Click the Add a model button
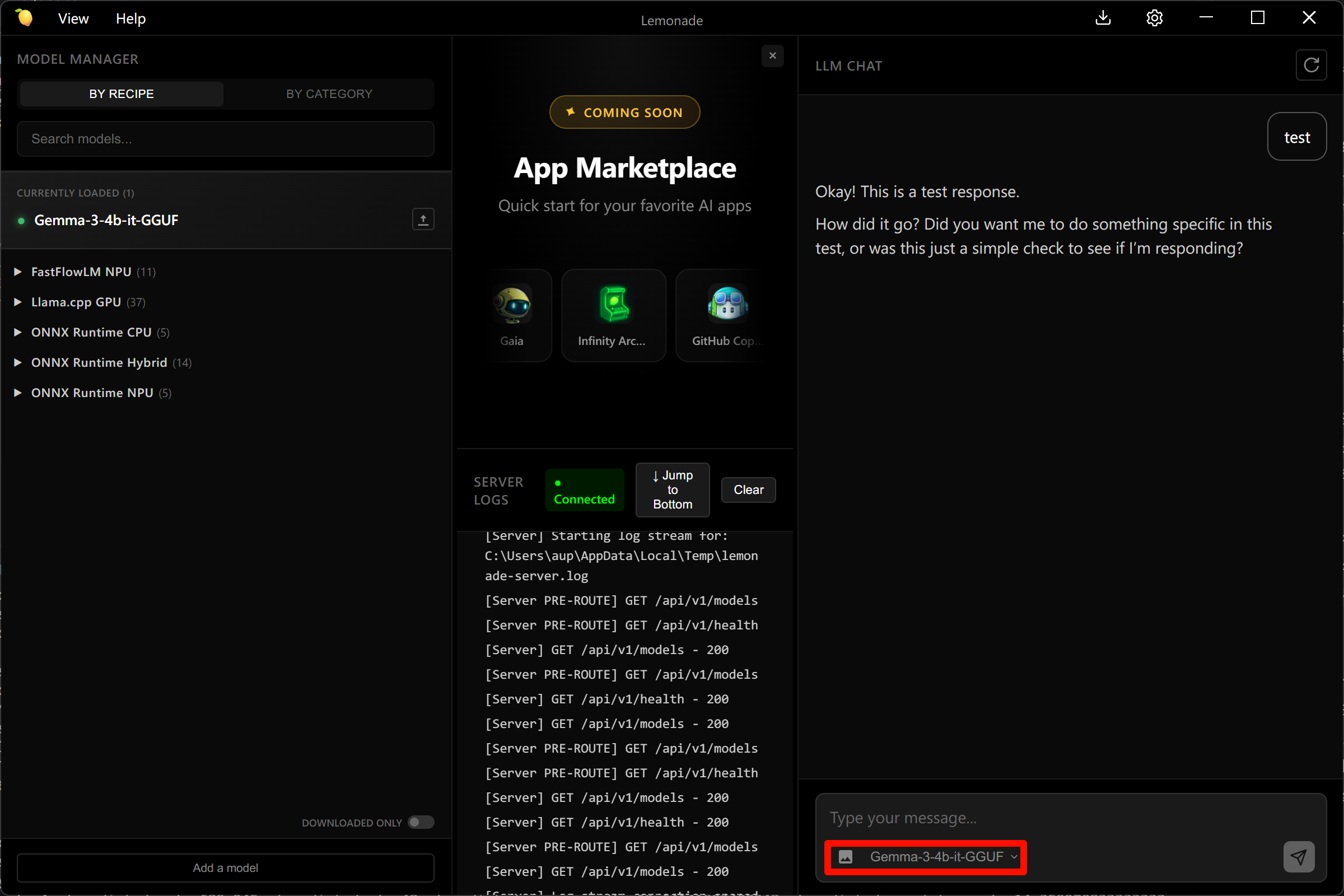Screen dimensions: 1344x896 [226, 868]
